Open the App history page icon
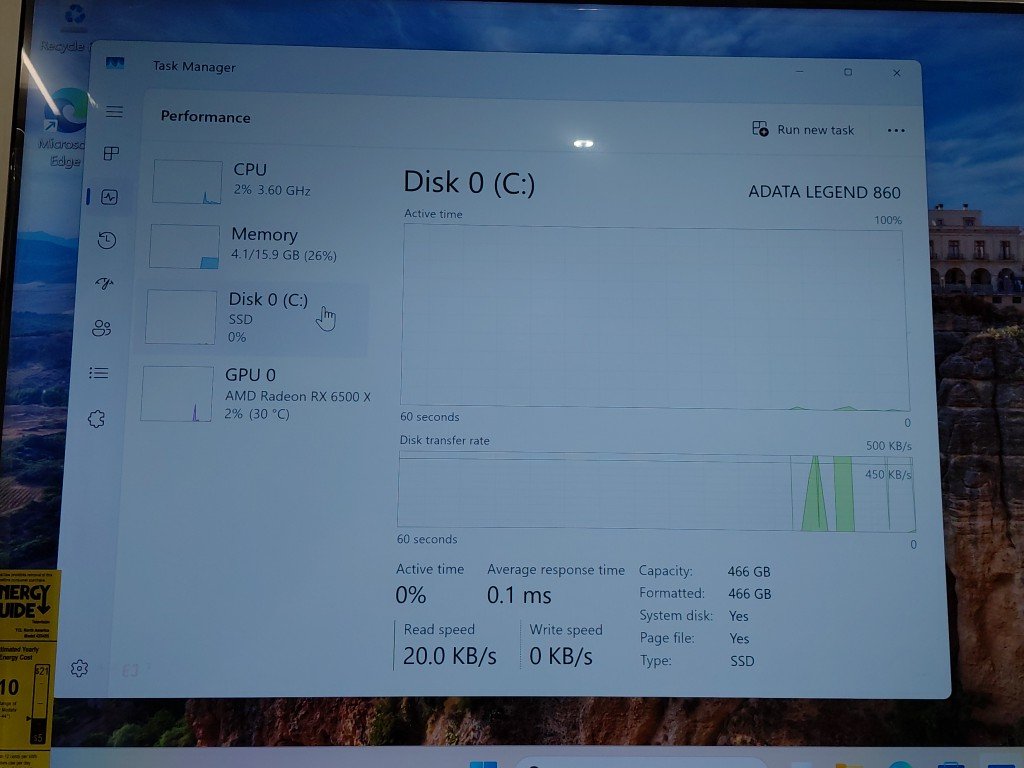Image resolution: width=1024 pixels, height=768 pixels. [107, 240]
